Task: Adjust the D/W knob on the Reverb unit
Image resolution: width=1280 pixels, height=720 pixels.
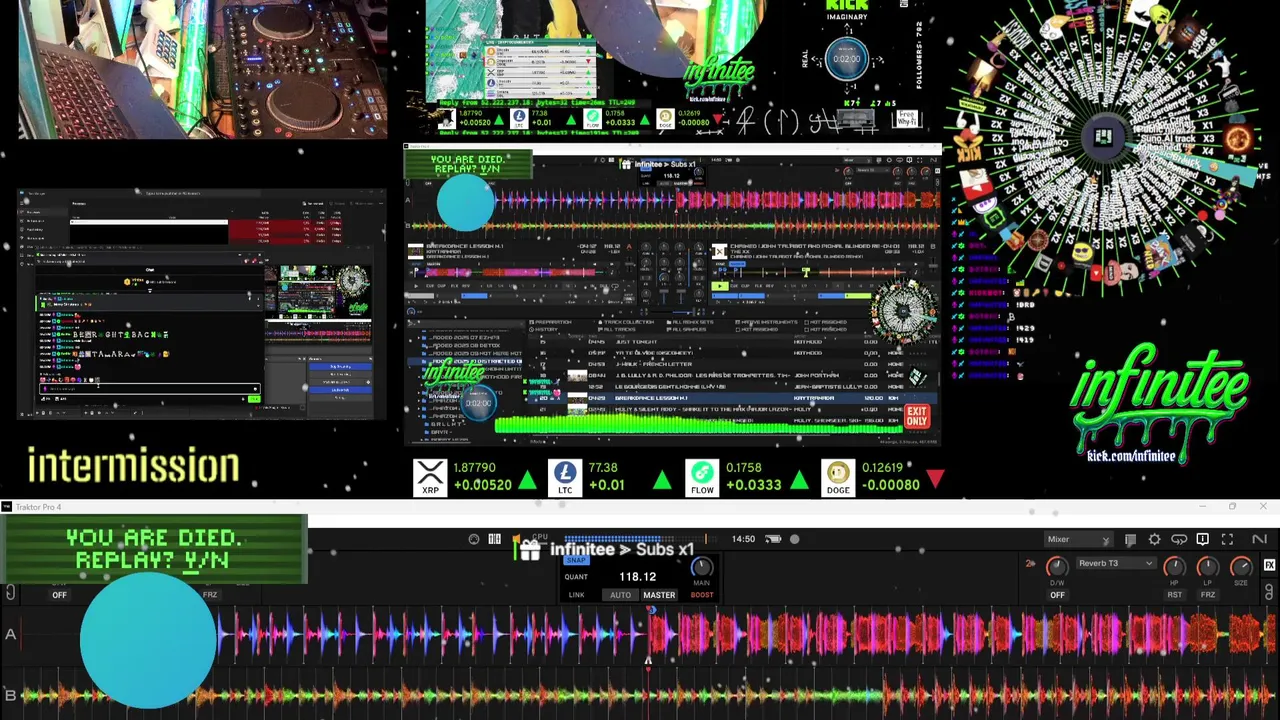Action: 1057,567
